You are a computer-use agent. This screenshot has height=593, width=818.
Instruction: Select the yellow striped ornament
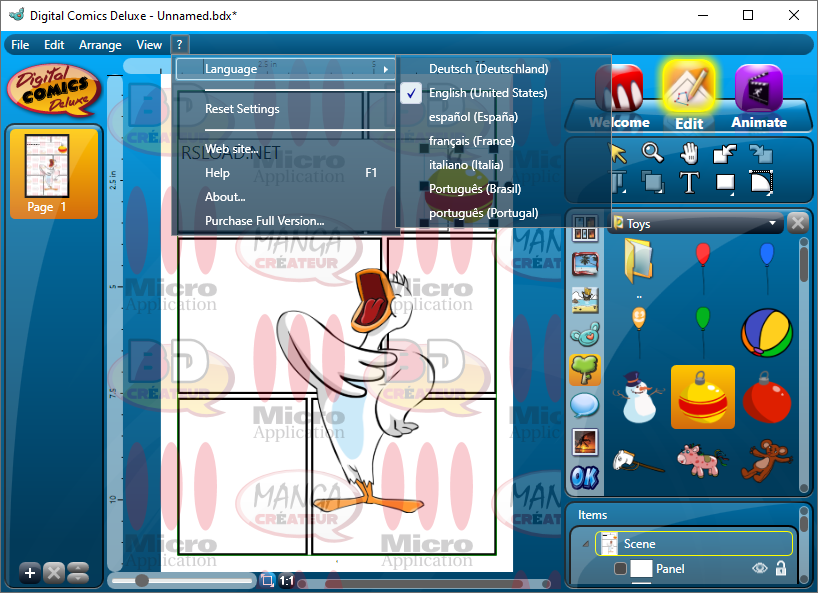tap(703, 397)
